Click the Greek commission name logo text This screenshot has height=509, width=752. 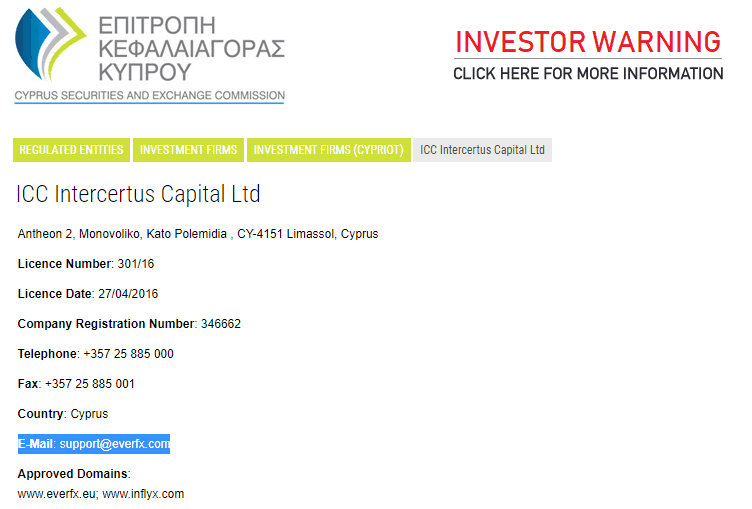(192, 46)
